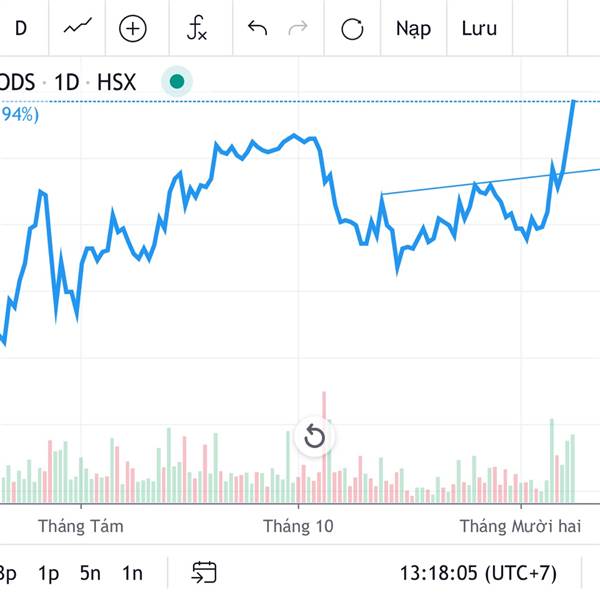The image size is (600, 600).
Task: Click the circular refresh icon in toolbar
Action: 352,28
